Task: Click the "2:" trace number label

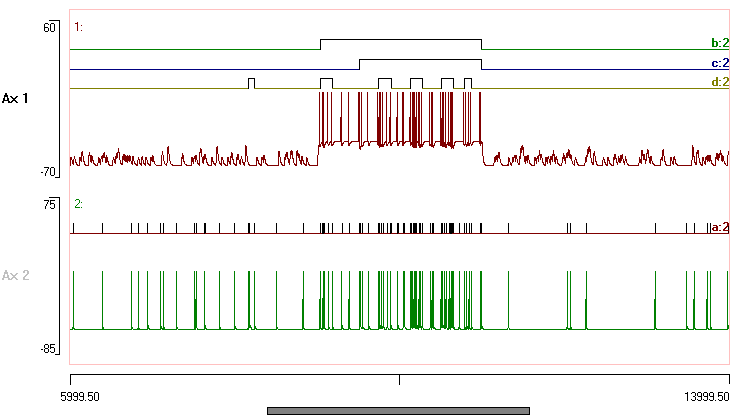Action: [x=79, y=204]
